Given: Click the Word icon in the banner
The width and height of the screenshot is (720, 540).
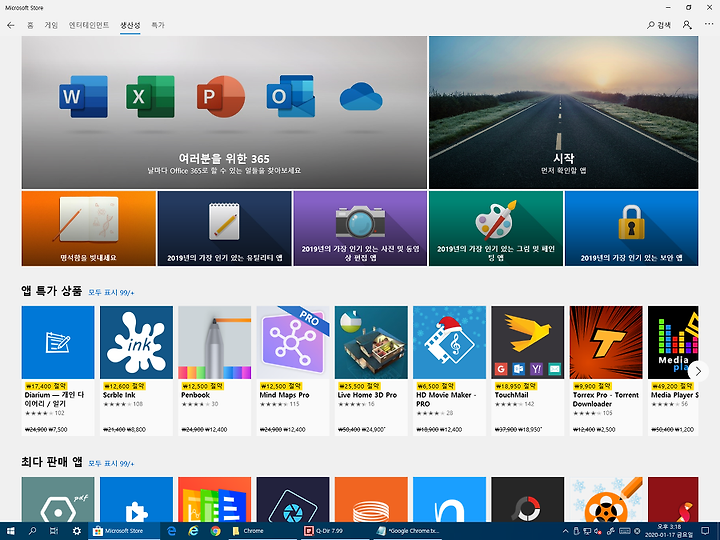Looking at the screenshot, I should [83, 97].
